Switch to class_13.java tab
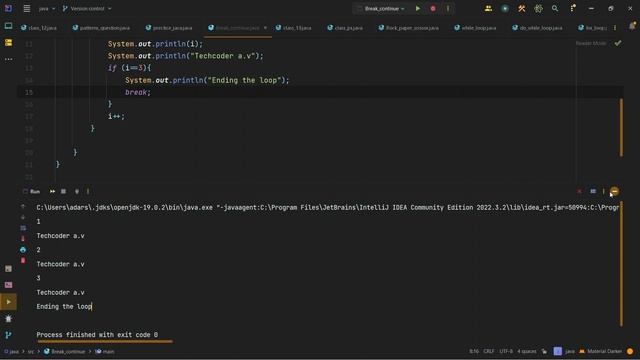Viewport: 640px width, 360px height. tap(293, 28)
